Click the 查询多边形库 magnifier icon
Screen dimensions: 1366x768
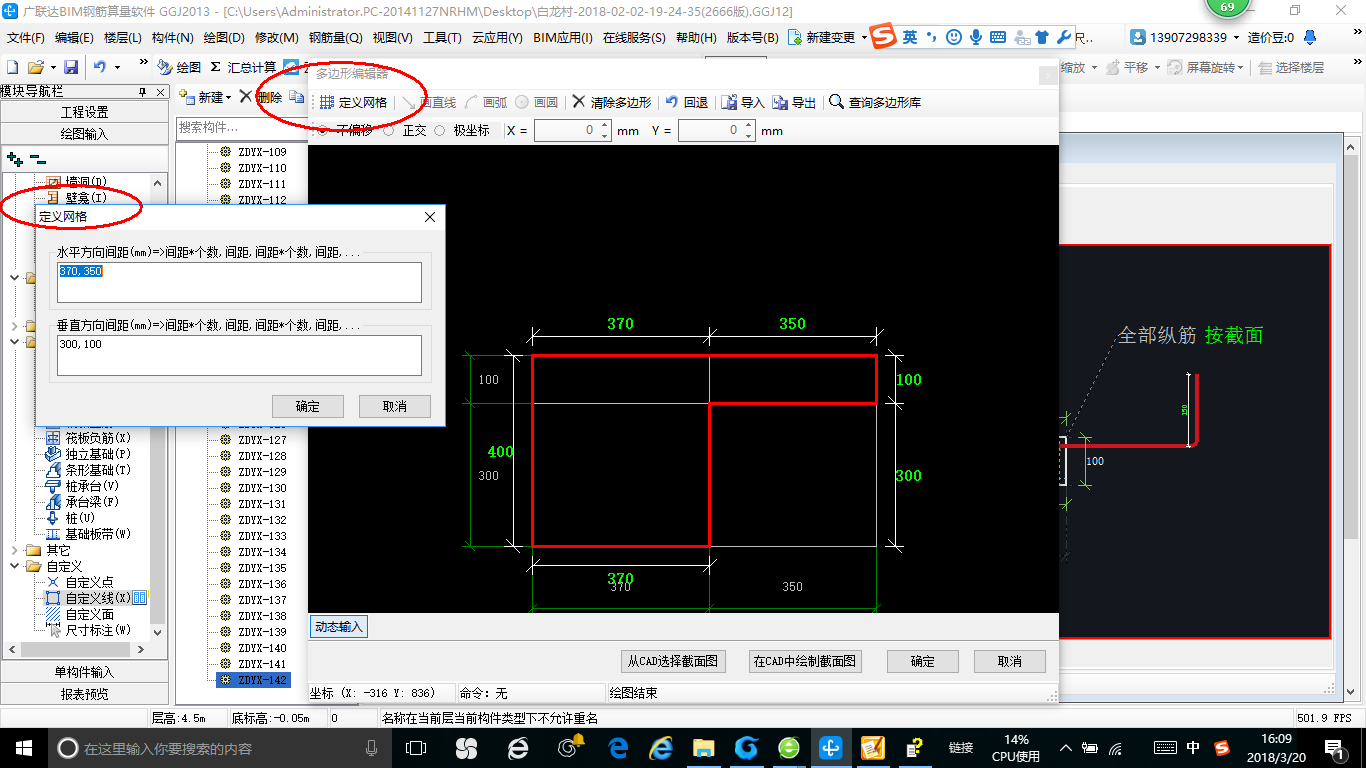point(836,102)
